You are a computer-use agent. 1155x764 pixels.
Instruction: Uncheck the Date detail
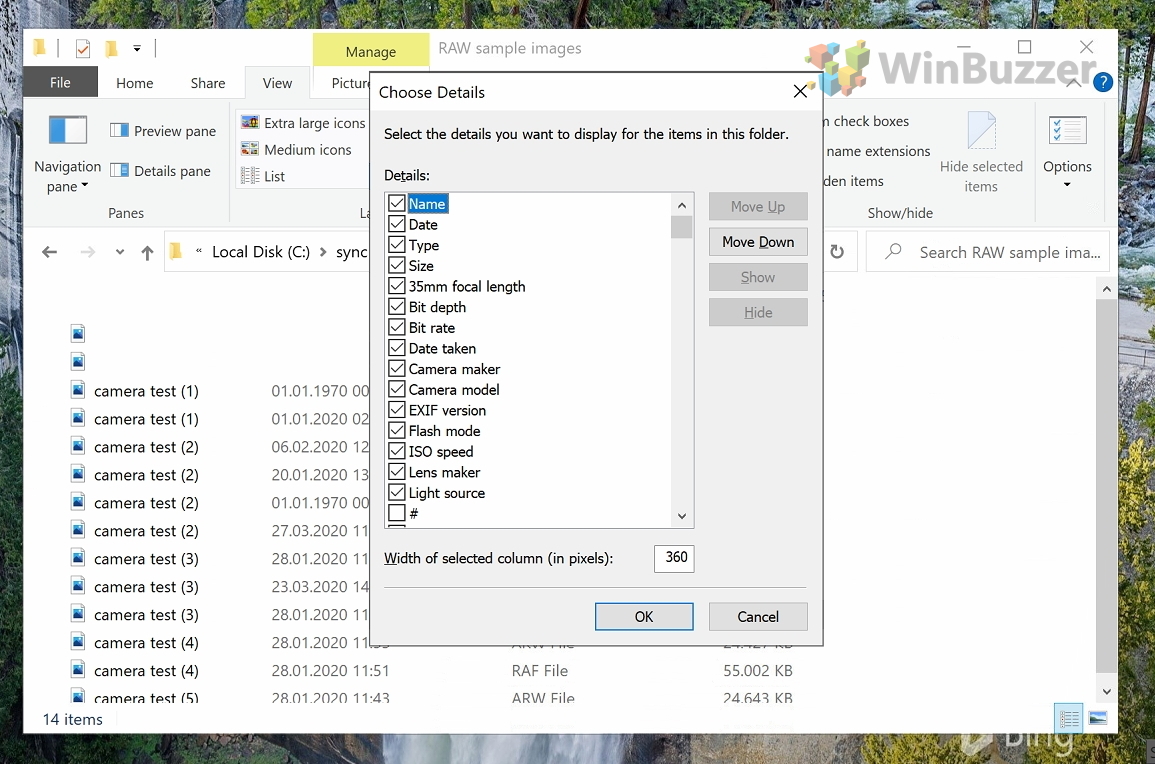[396, 223]
